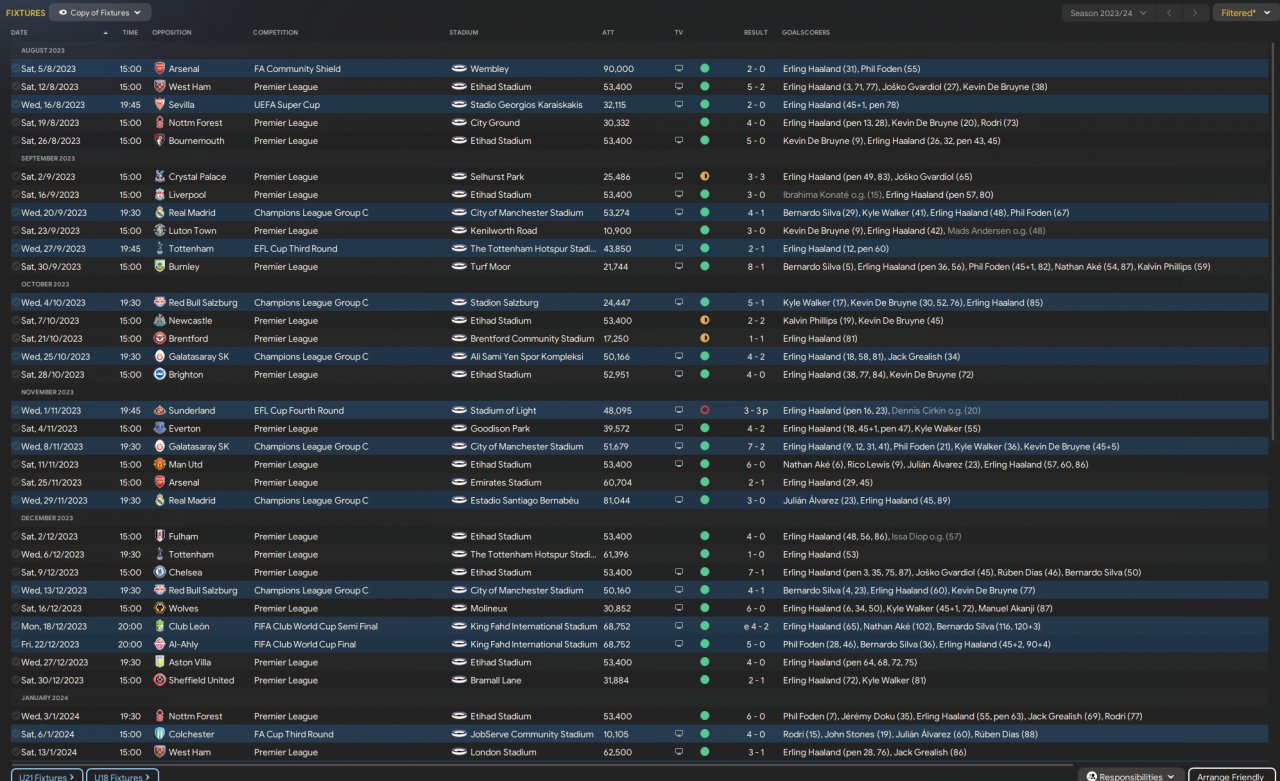The image size is (1280, 781).
Task: Click the fixtures list vertical scrollbar
Action: pyautogui.click(x=1273, y=240)
